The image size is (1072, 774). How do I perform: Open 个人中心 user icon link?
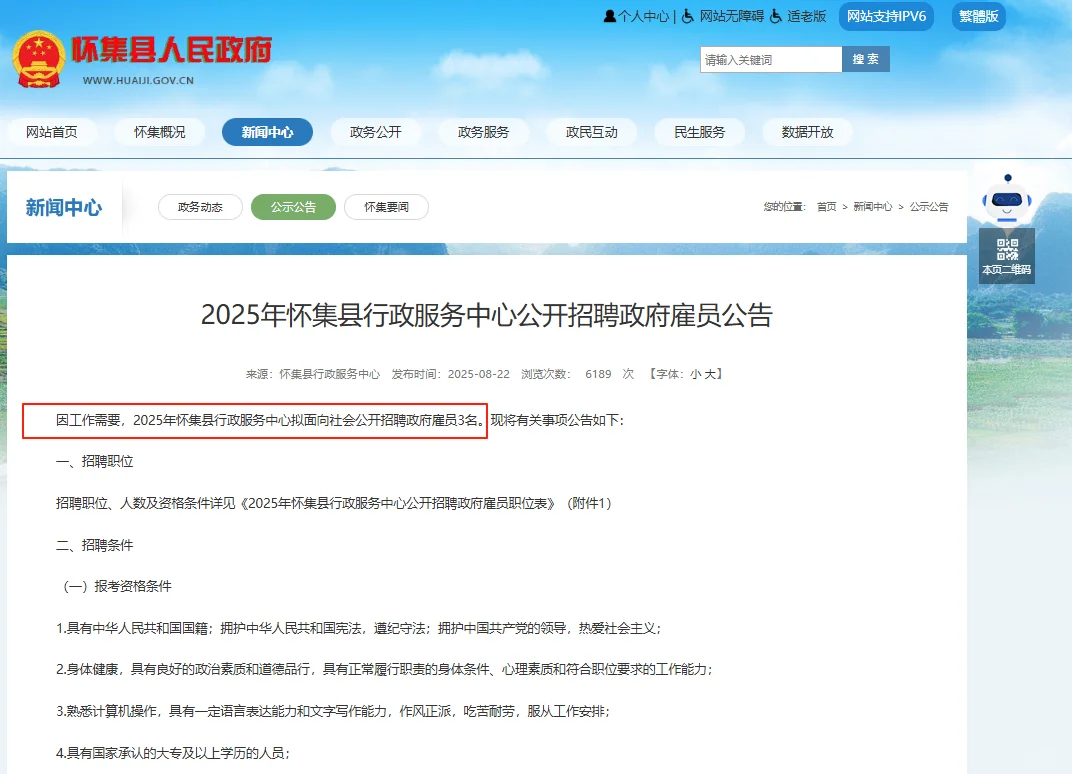coord(636,16)
